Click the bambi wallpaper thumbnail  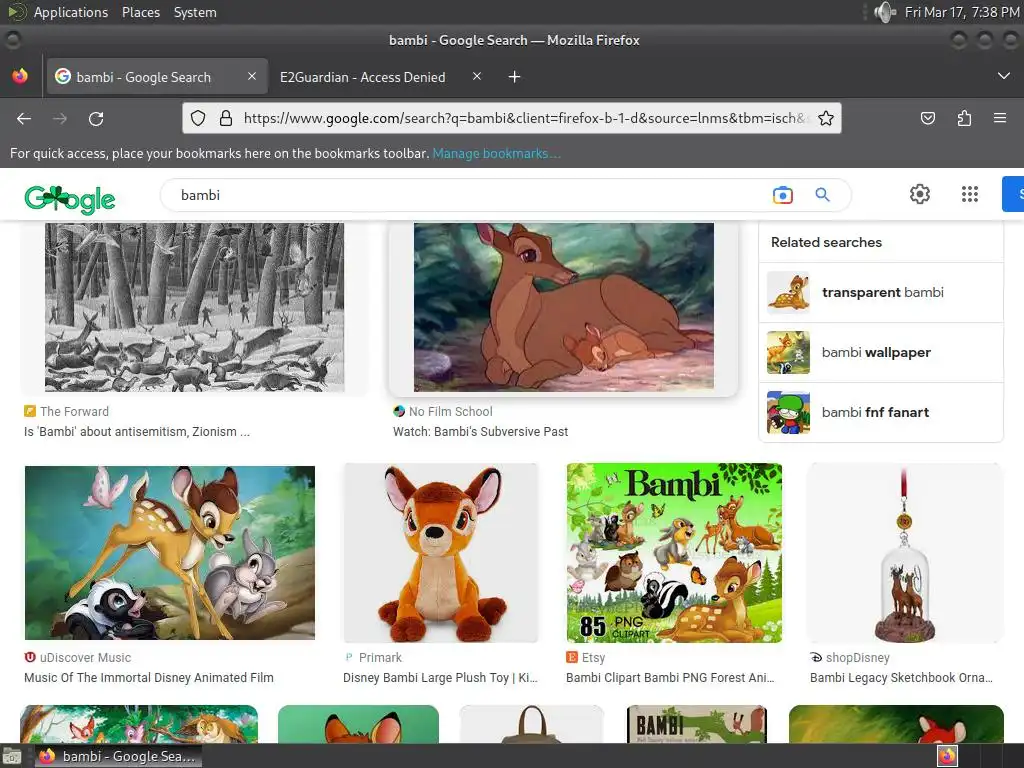pyautogui.click(x=788, y=353)
